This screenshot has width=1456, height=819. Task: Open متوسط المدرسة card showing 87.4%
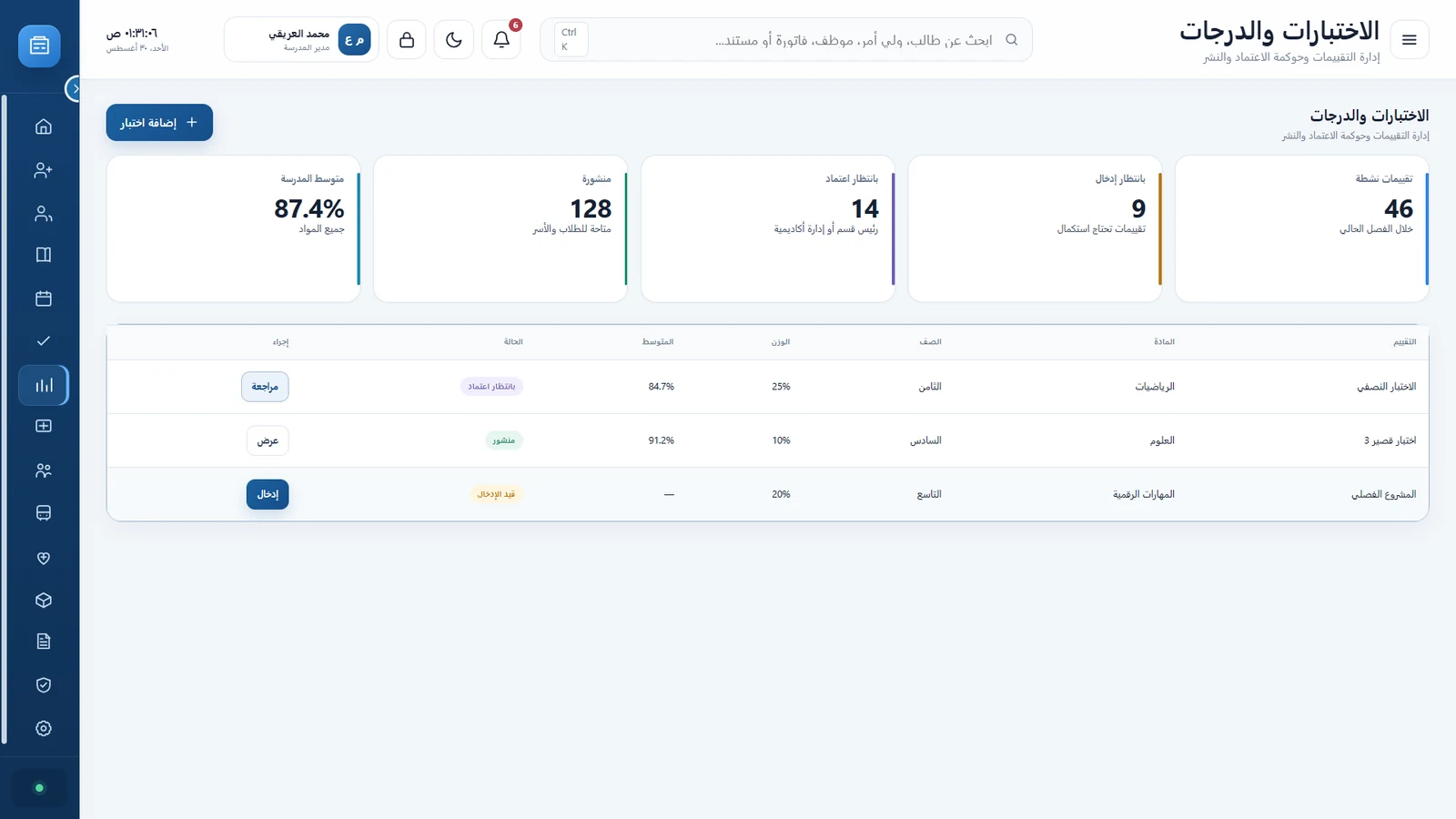click(x=234, y=228)
